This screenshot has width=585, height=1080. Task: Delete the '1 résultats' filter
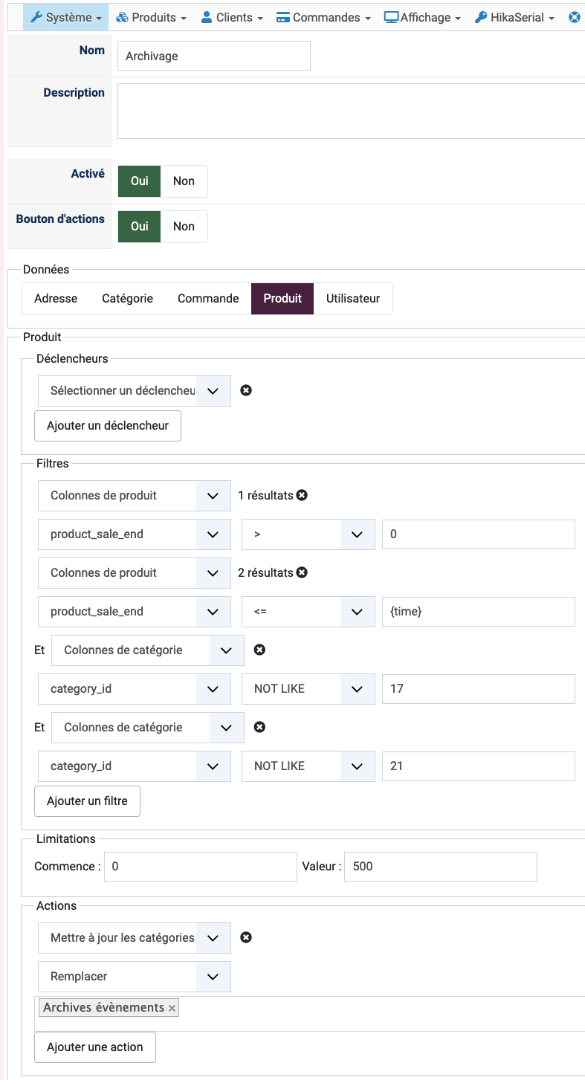[302, 495]
